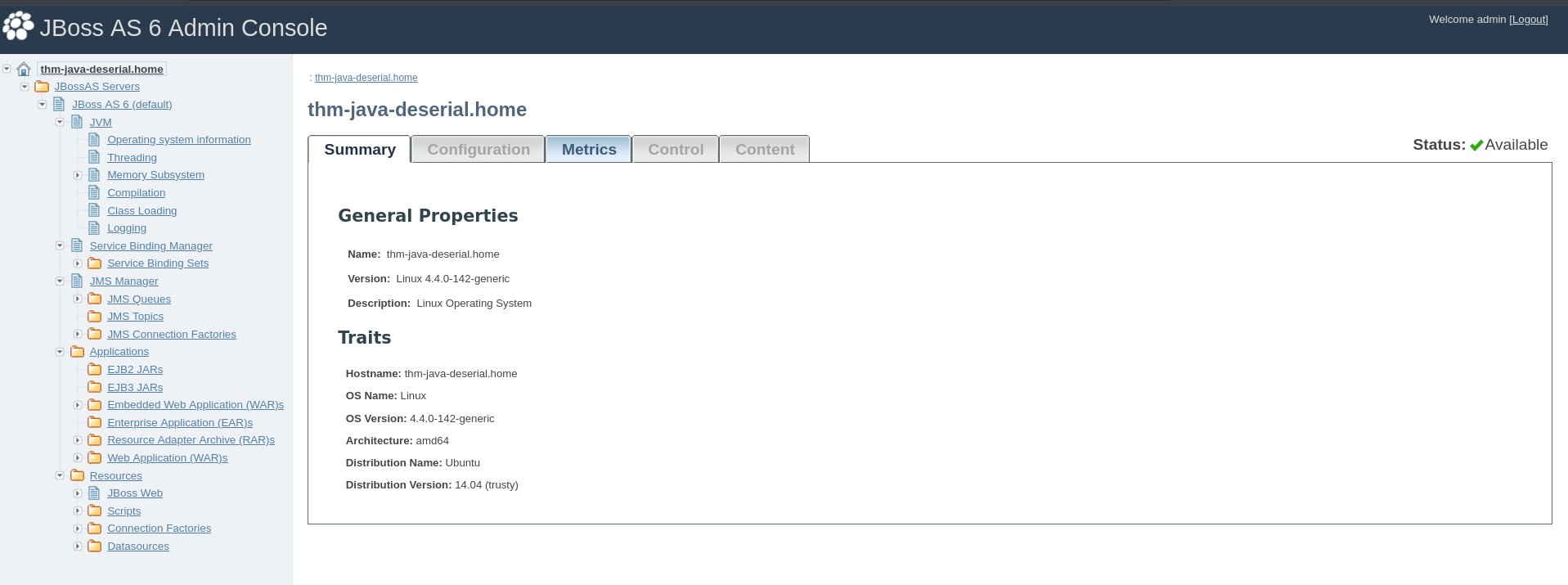Screen dimensions: 1568x585
Task: Click the JBoss logo icon in header
Action: click(x=18, y=26)
